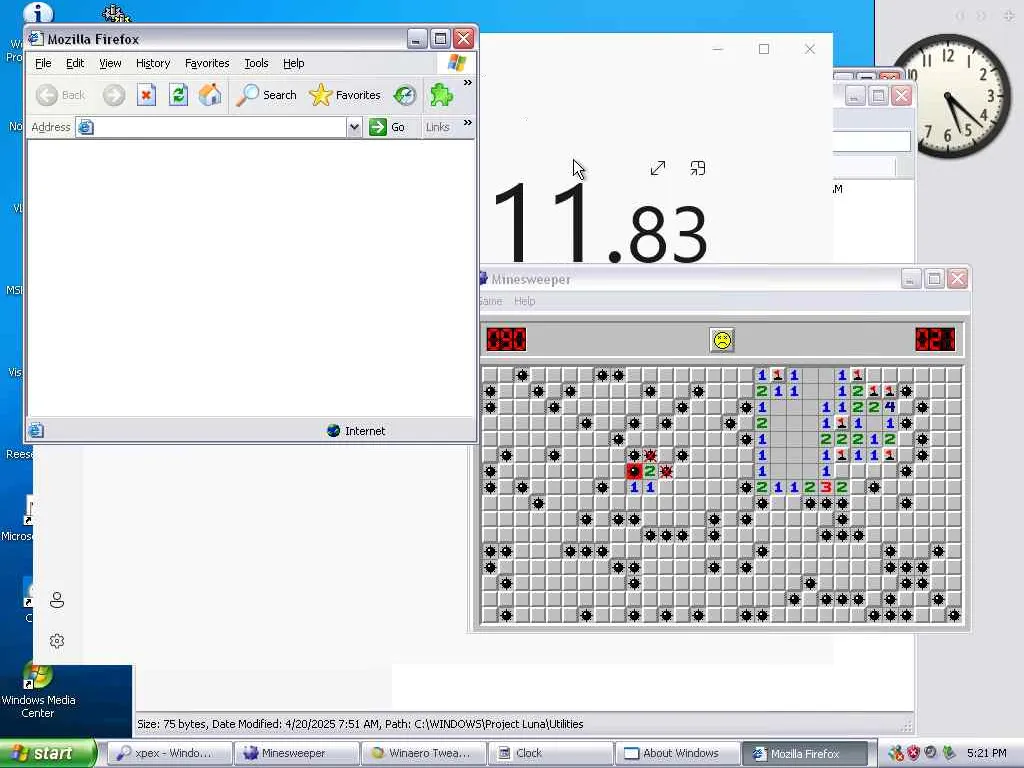Open the settings gear icon in sidebar
The height and width of the screenshot is (768, 1024).
tap(57, 641)
